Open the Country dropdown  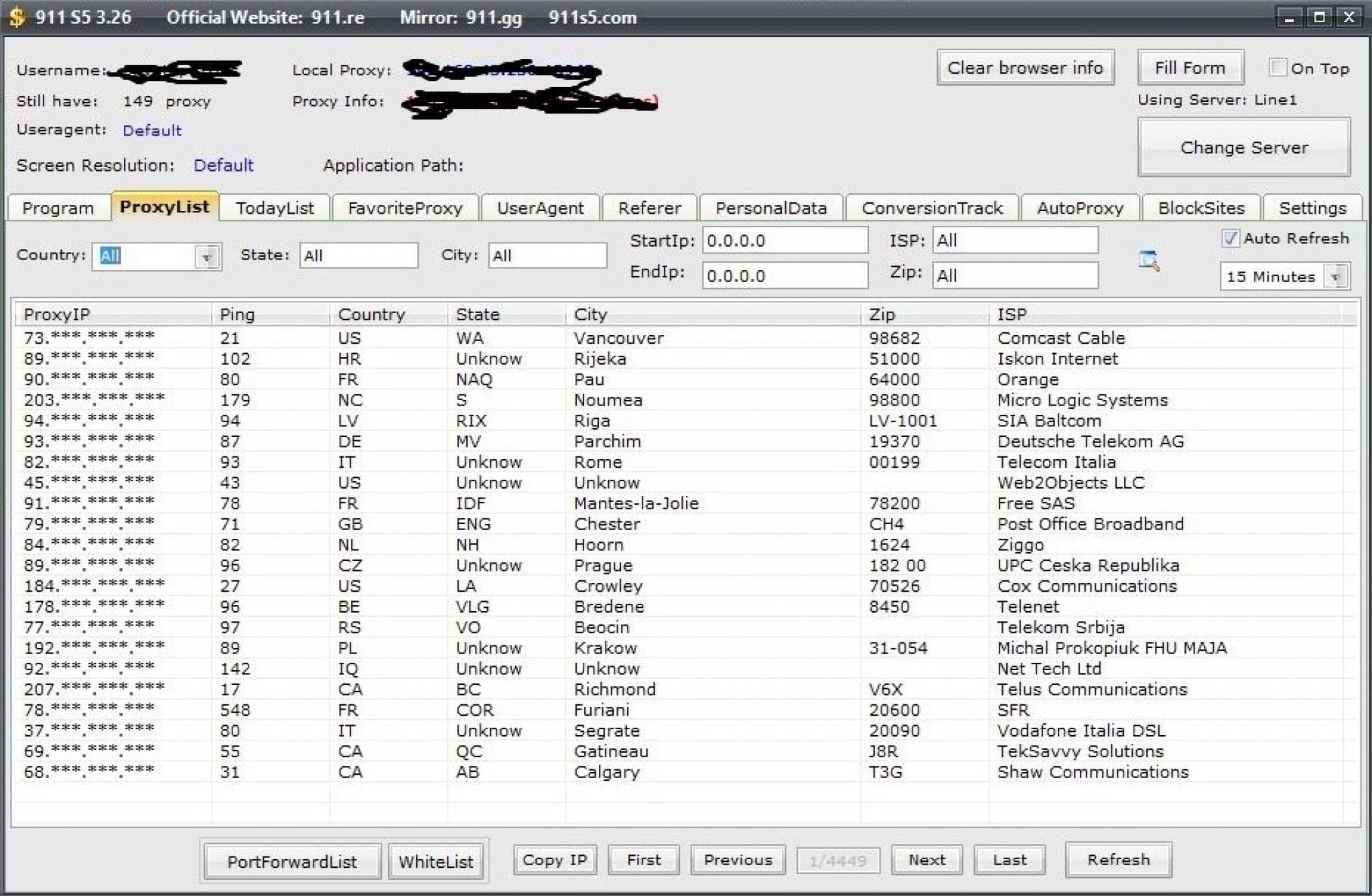pos(208,256)
